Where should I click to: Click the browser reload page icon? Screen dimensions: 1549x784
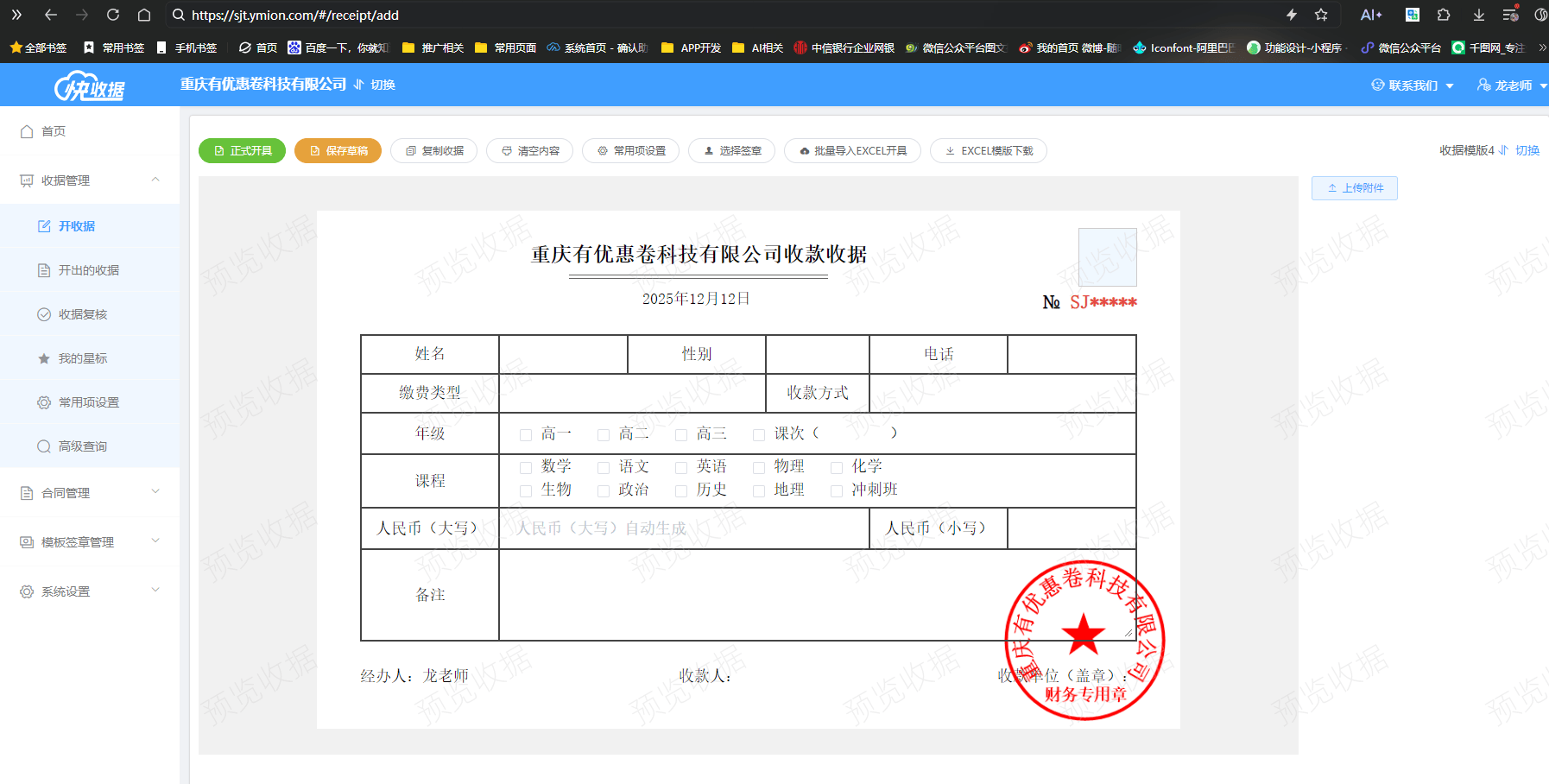(x=113, y=15)
